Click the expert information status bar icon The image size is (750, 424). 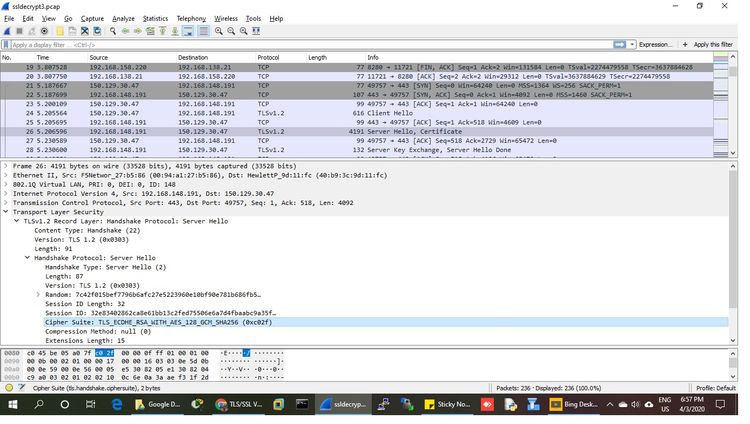tap(8, 387)
